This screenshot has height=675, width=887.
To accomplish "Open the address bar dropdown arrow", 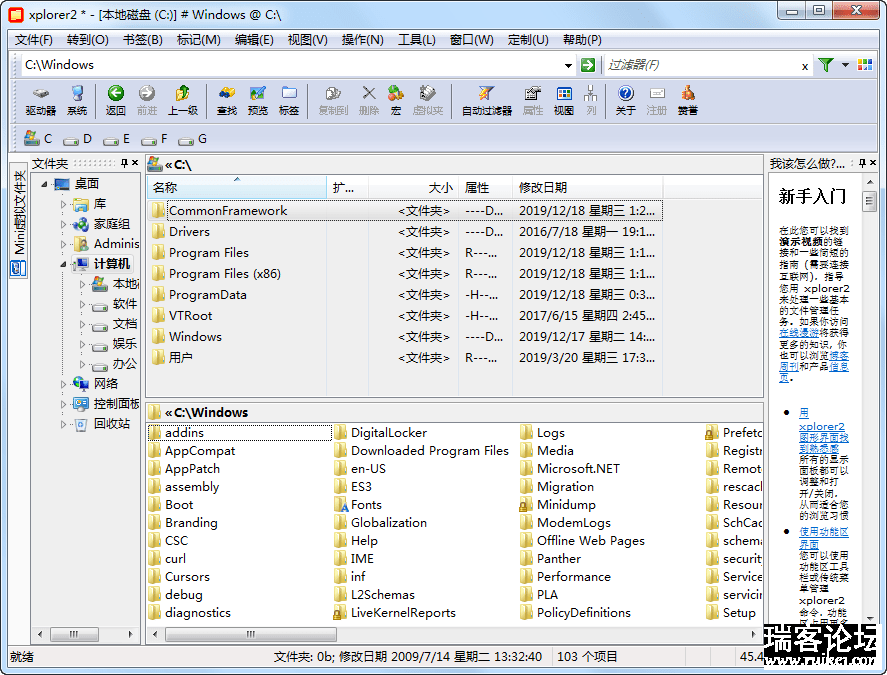I will [568, 66].
